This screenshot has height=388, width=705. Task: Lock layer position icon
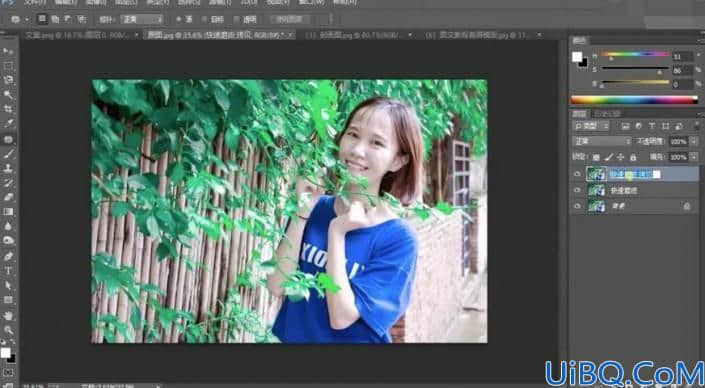[x=620, y=157]
